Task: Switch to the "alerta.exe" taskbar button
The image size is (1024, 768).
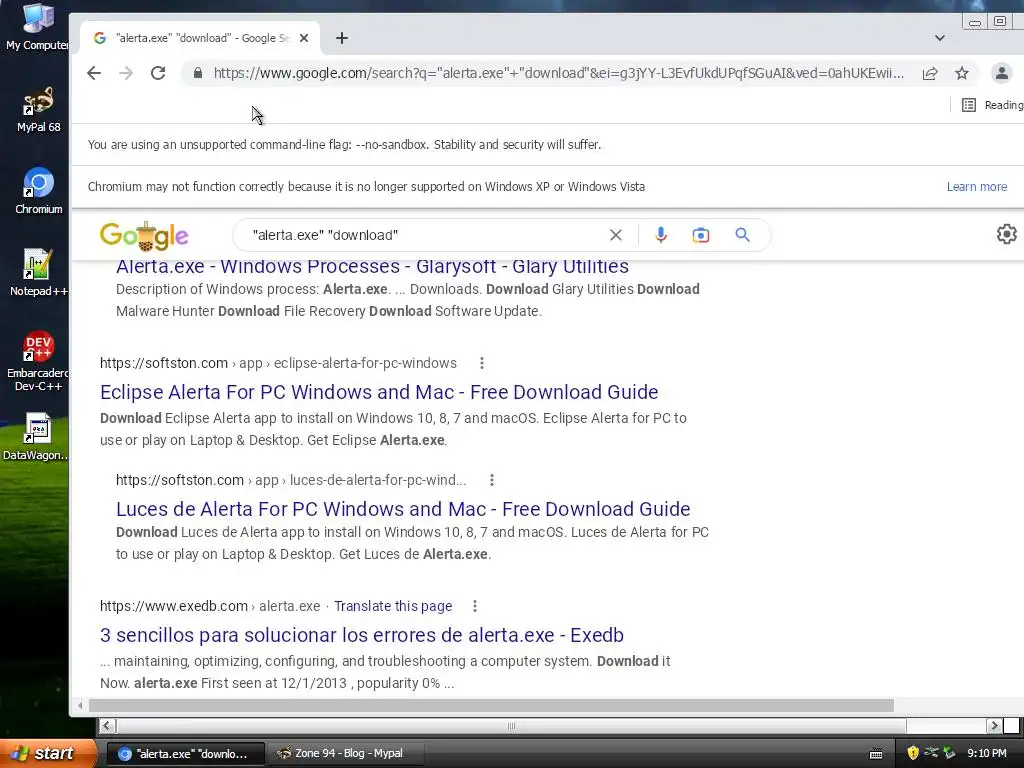Action: [185, 754]
